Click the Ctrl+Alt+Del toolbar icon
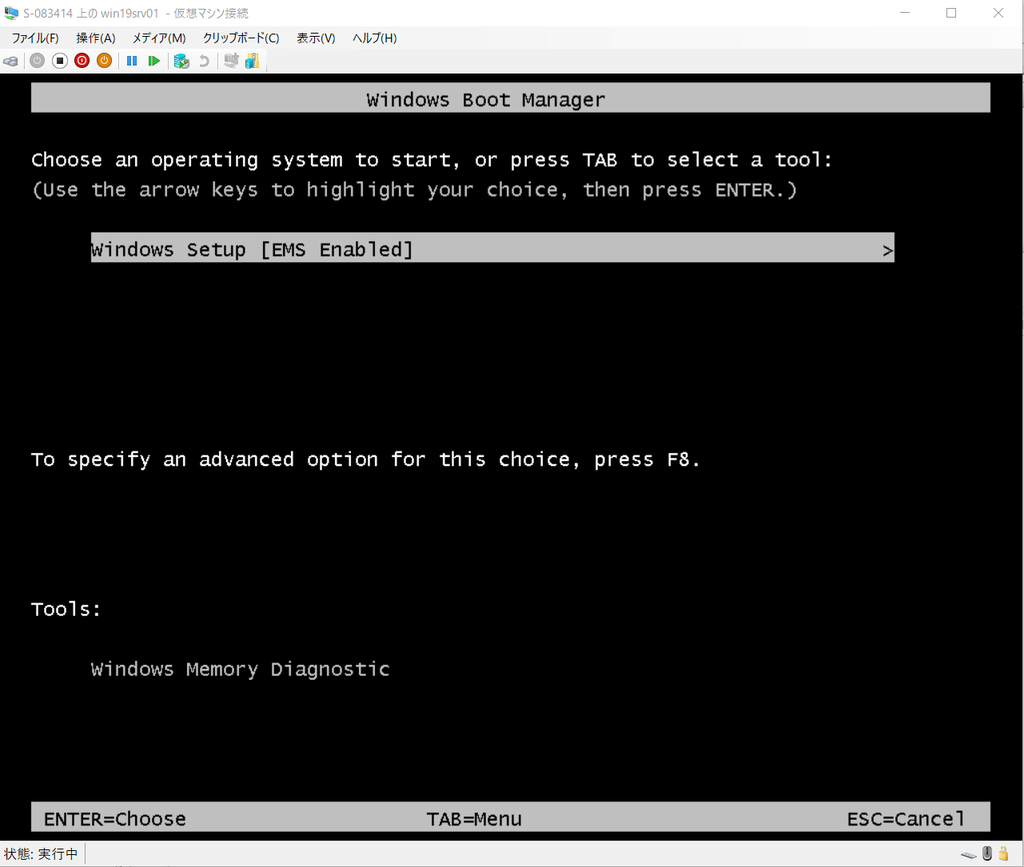 tap(10, 61)
